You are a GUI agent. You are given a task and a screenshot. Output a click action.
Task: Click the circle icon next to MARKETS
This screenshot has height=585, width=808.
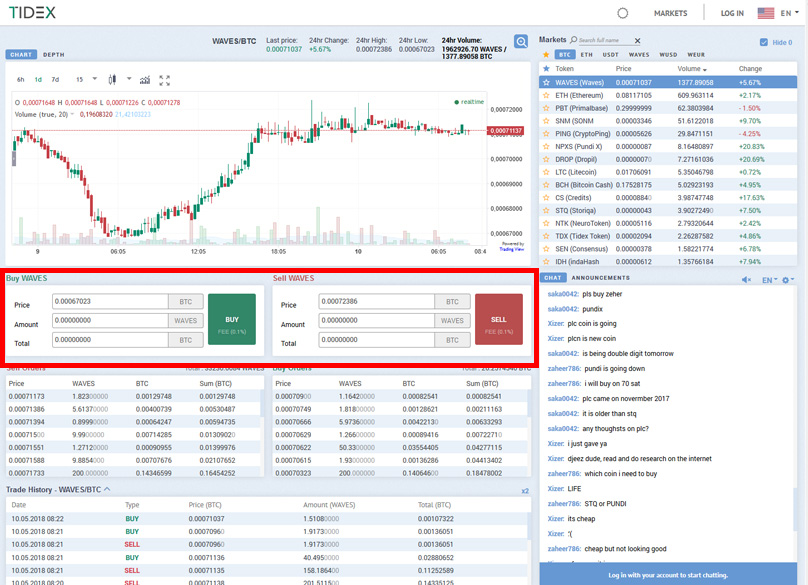click(x=622, y=13)
